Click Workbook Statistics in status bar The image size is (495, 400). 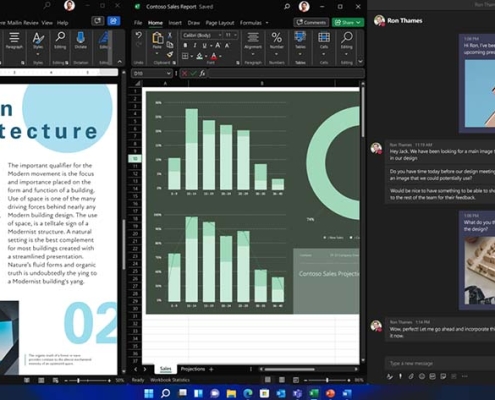point(170,380)
